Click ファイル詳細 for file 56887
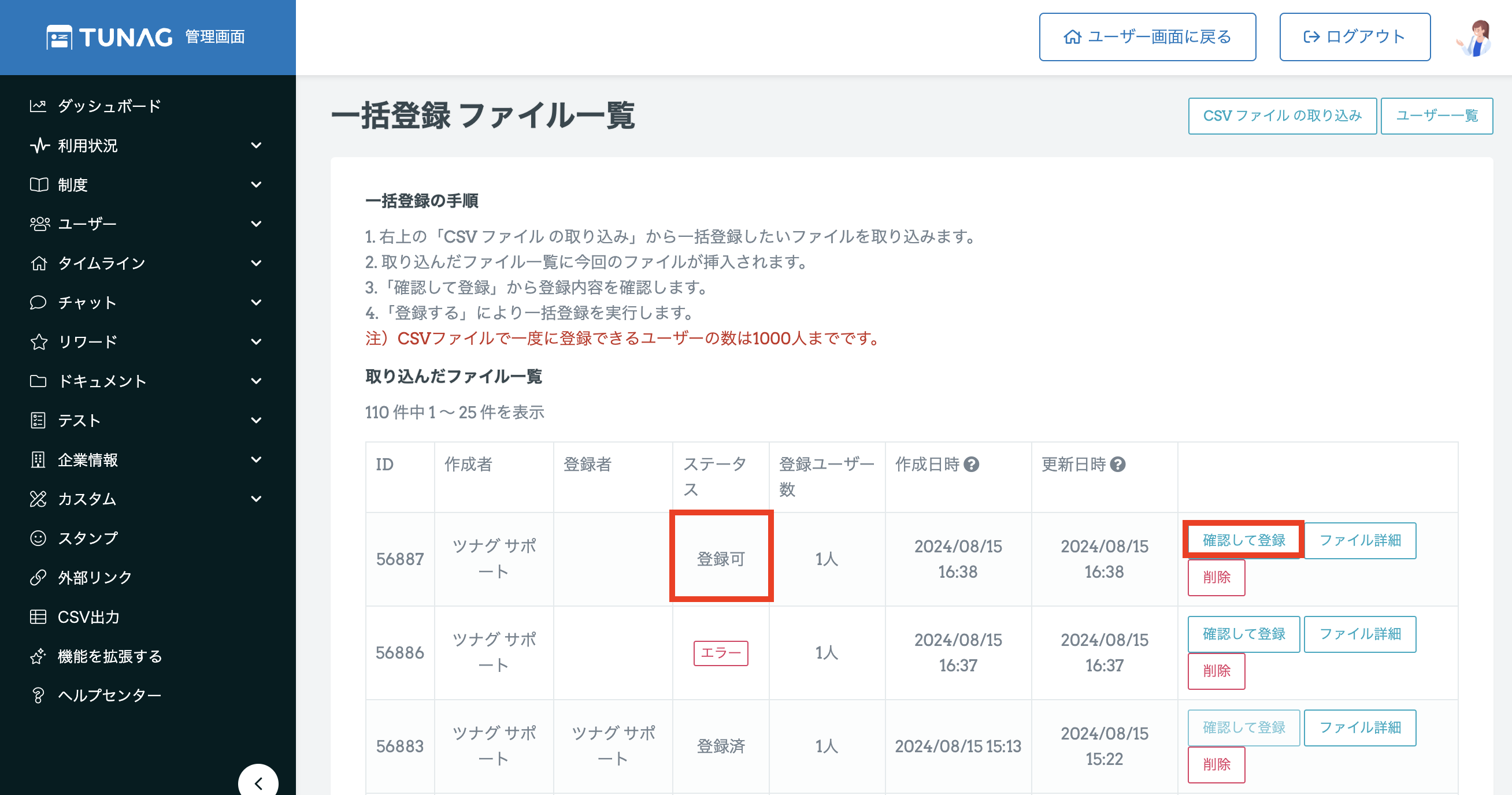The height and width of the screenshot is (795, 1512). [1360, 540]
